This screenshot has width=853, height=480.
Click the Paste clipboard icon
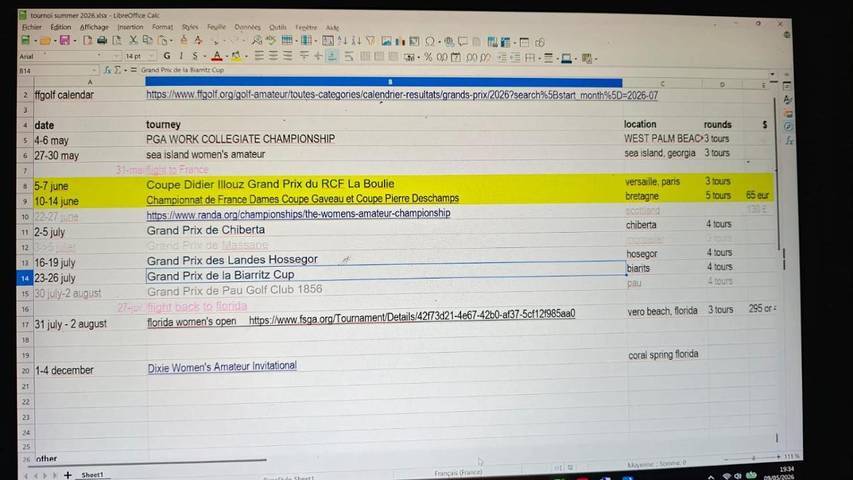[163, 41]
